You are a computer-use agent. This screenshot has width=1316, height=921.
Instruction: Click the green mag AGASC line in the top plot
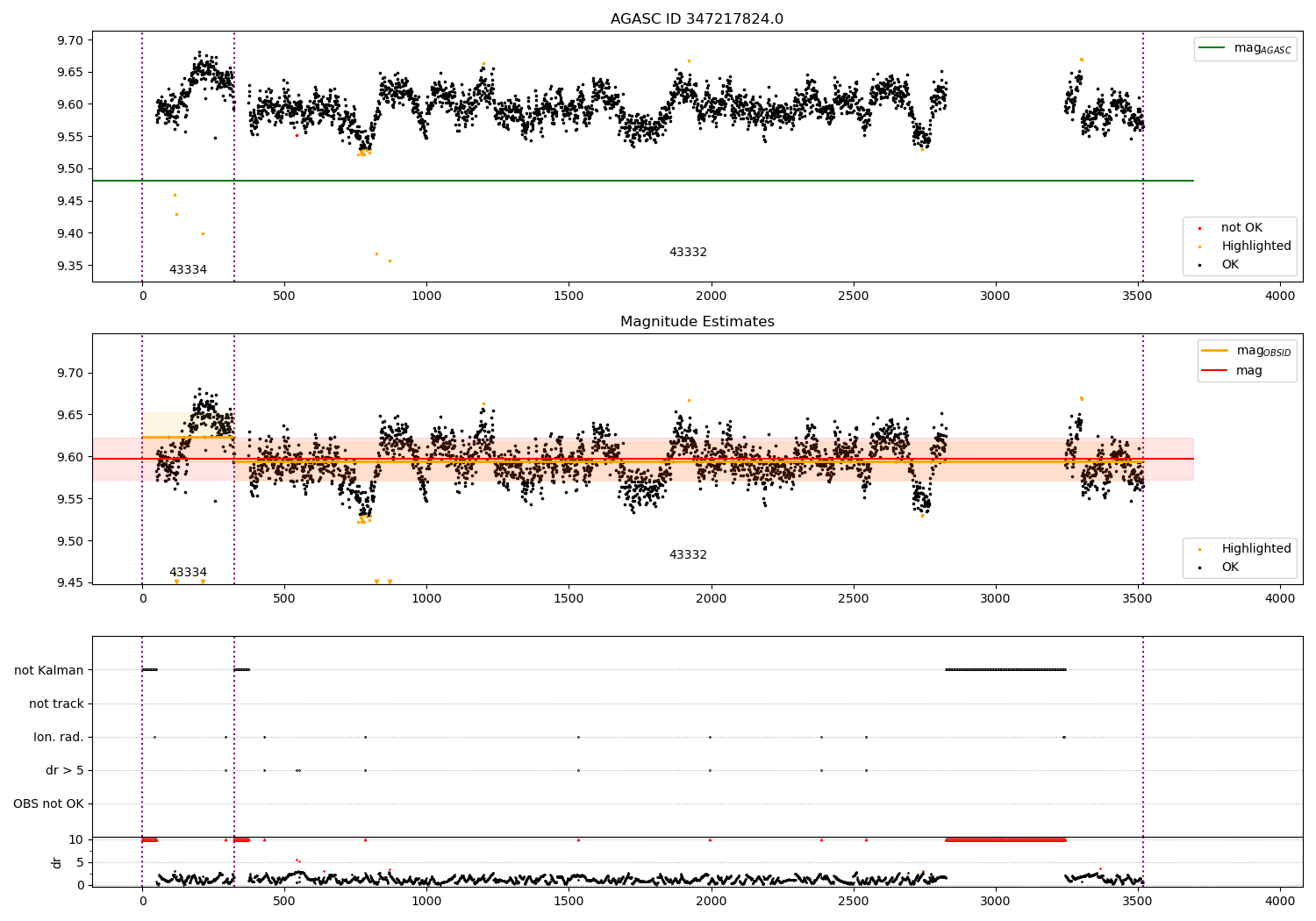coord(643,181)
